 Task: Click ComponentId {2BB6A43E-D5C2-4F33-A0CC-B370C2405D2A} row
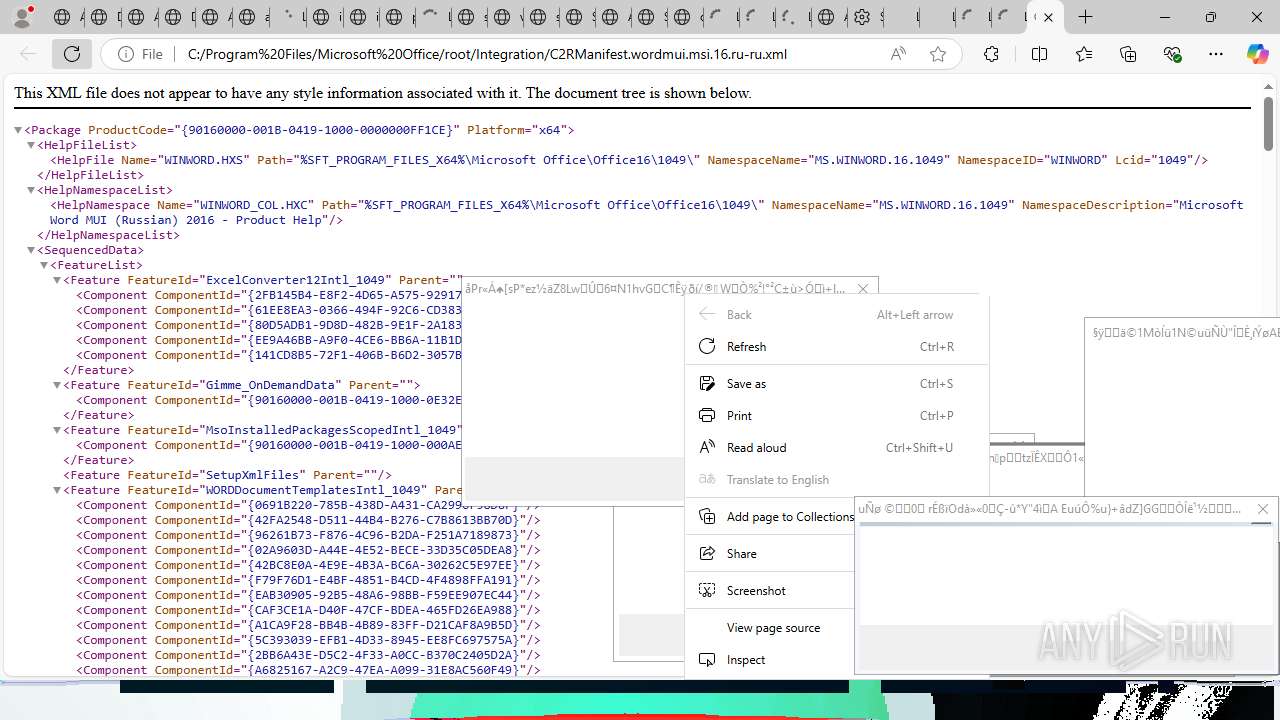tap(308, 655)
